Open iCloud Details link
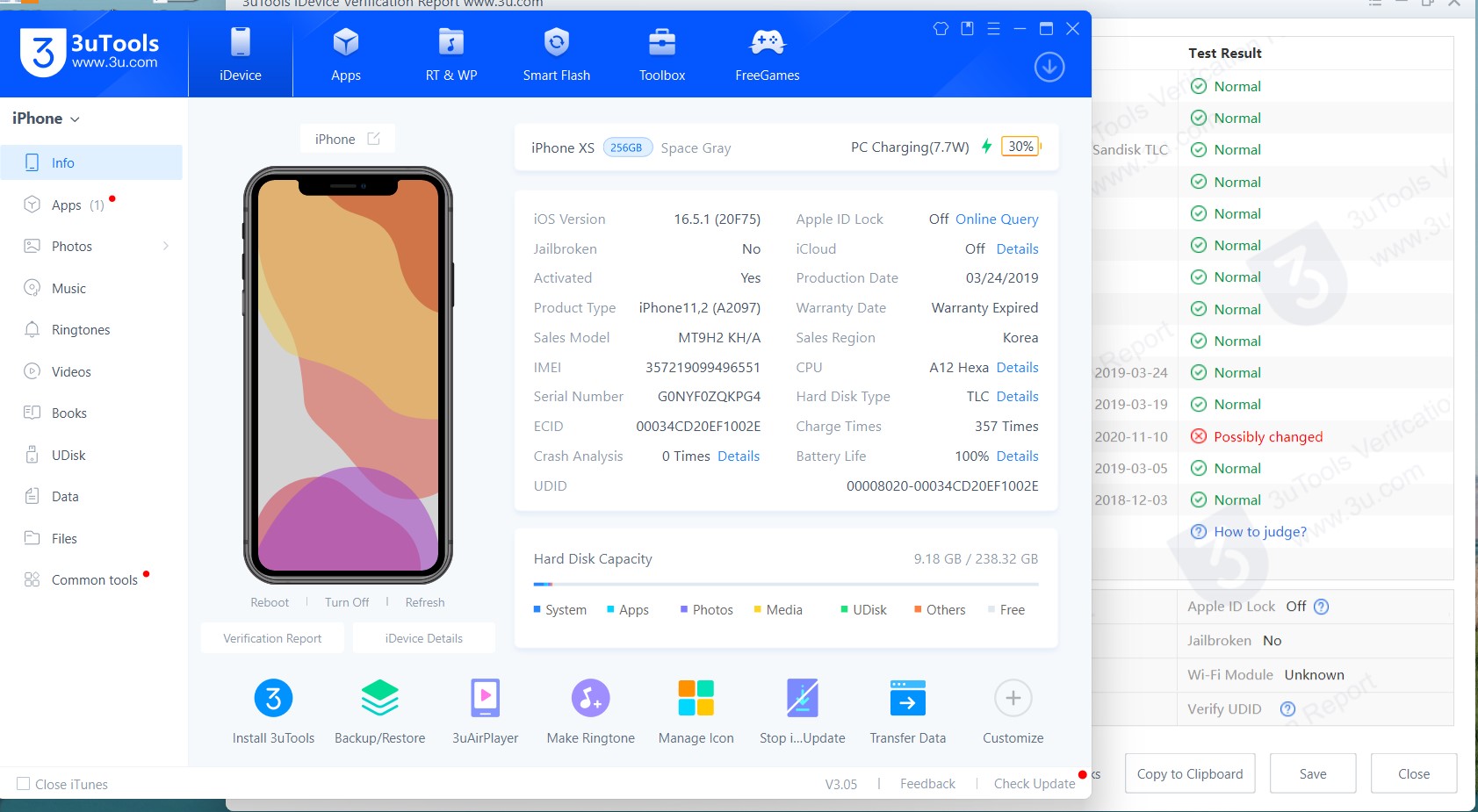Screen dimensions: 1478x812 tap(1017, 249)
